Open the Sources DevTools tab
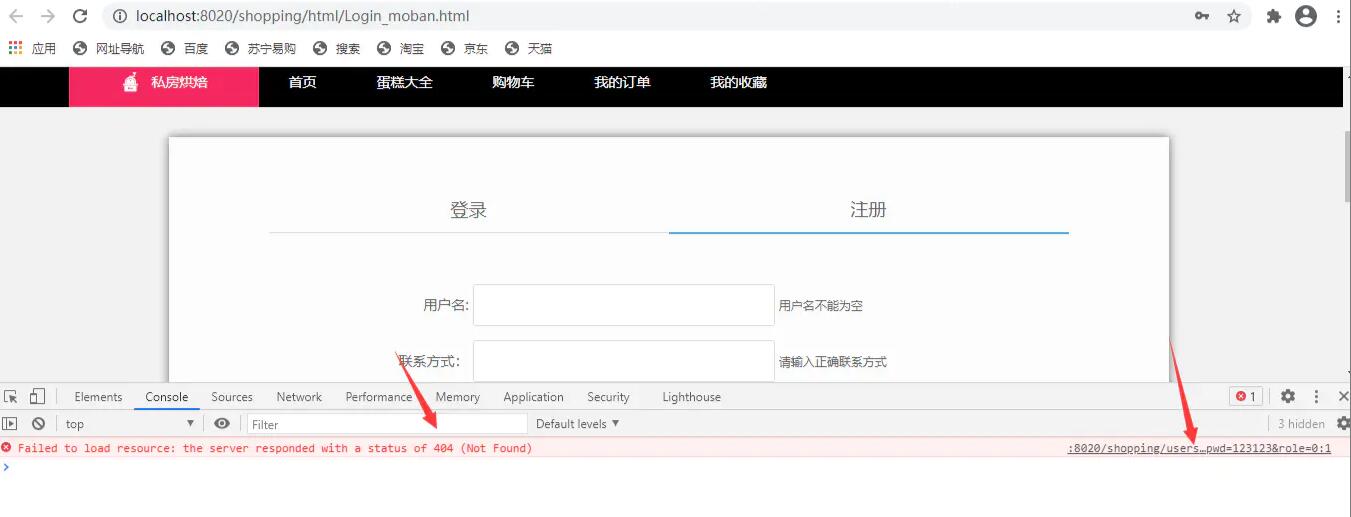This screenshot has height=517, width=1351. click(232, 397)
